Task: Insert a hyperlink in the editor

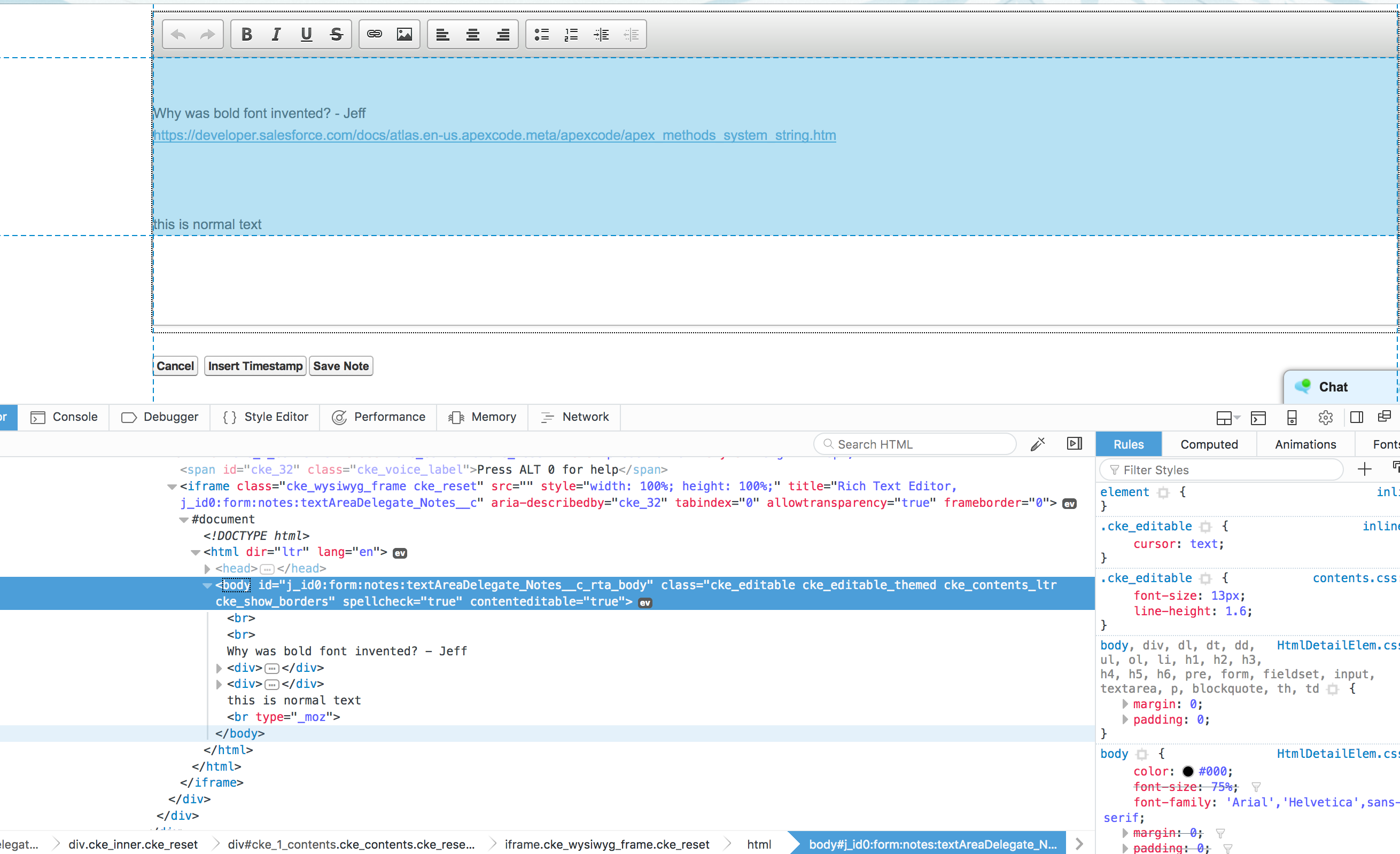Action: coord(375,35)
